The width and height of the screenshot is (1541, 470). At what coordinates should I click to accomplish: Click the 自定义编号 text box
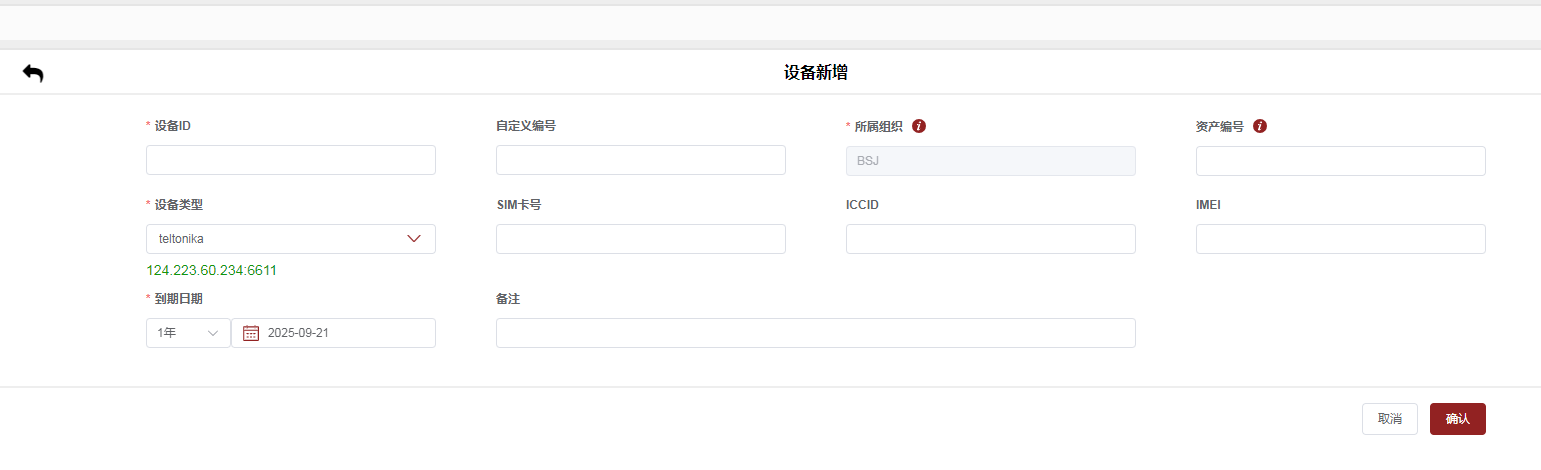(x=640, y=160)
